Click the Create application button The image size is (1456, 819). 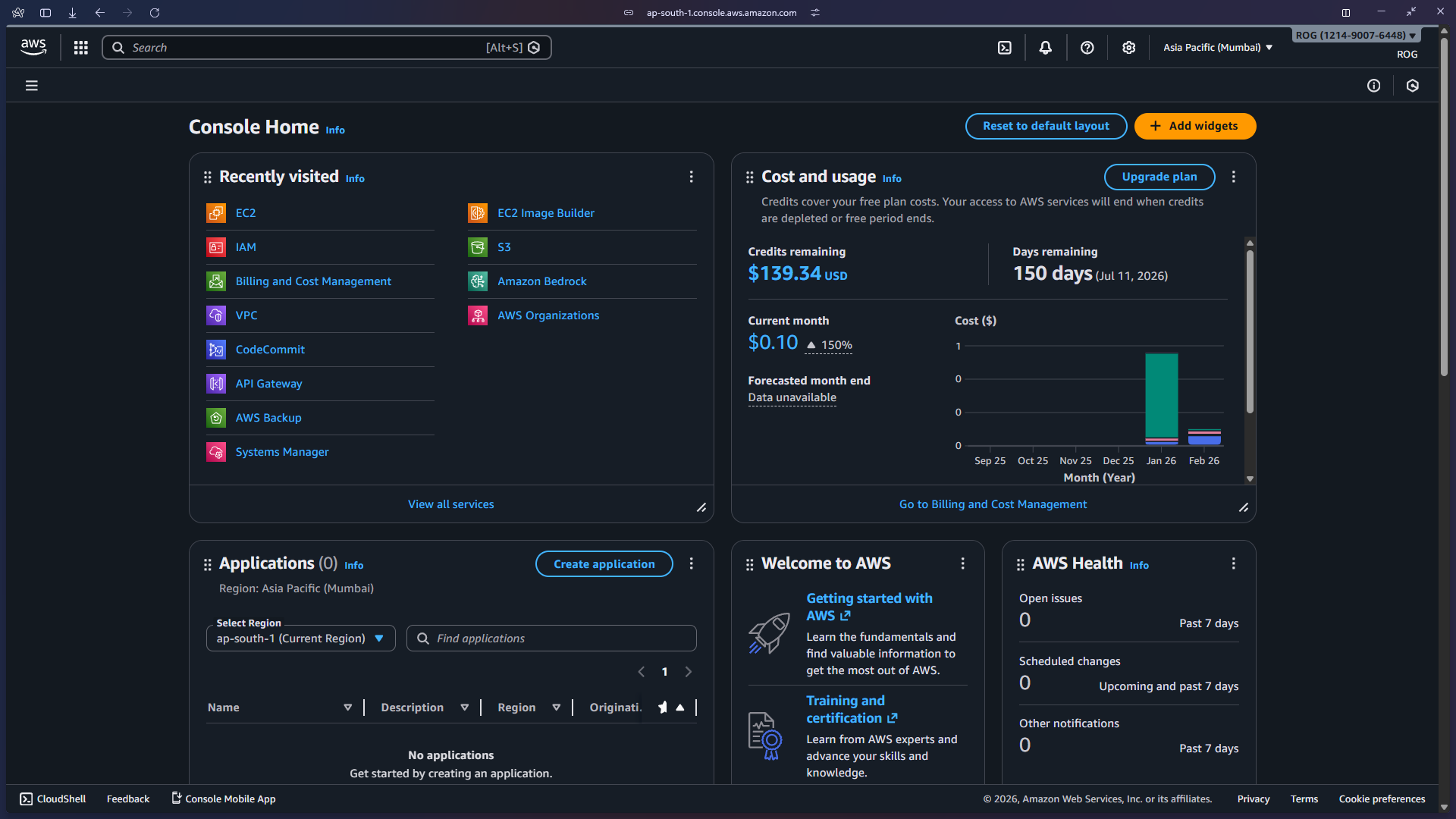[604, 563]
